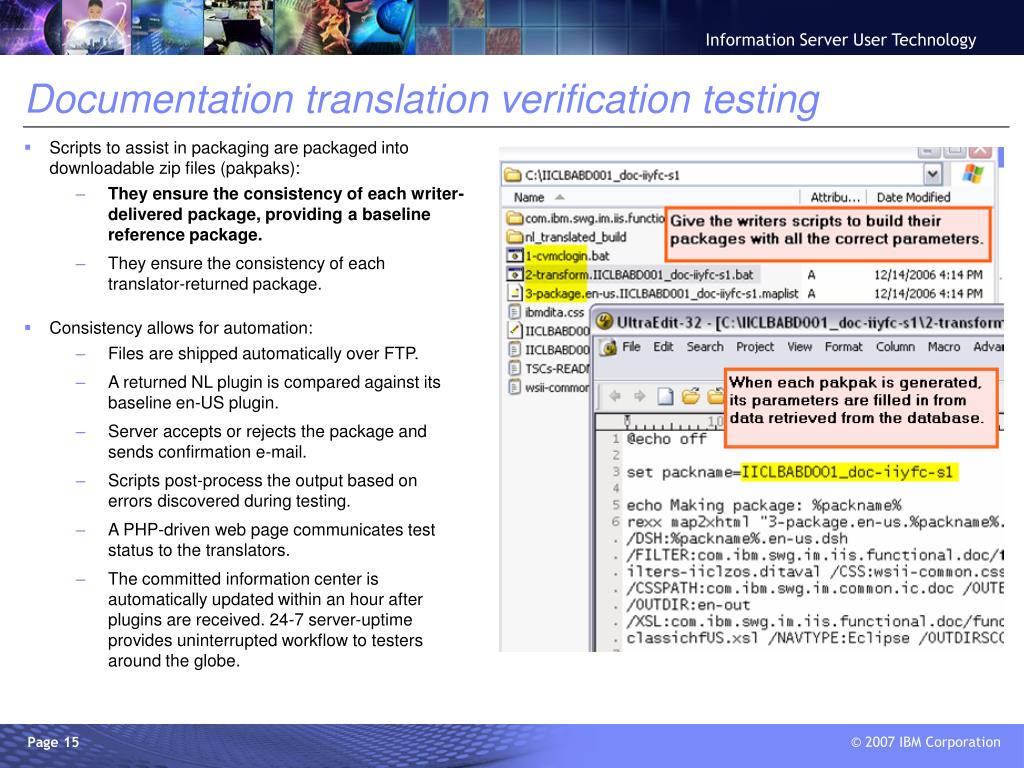The image size is (1024, 768).
Task: Open the Column menu in UltraEdit
Action: 895,347
